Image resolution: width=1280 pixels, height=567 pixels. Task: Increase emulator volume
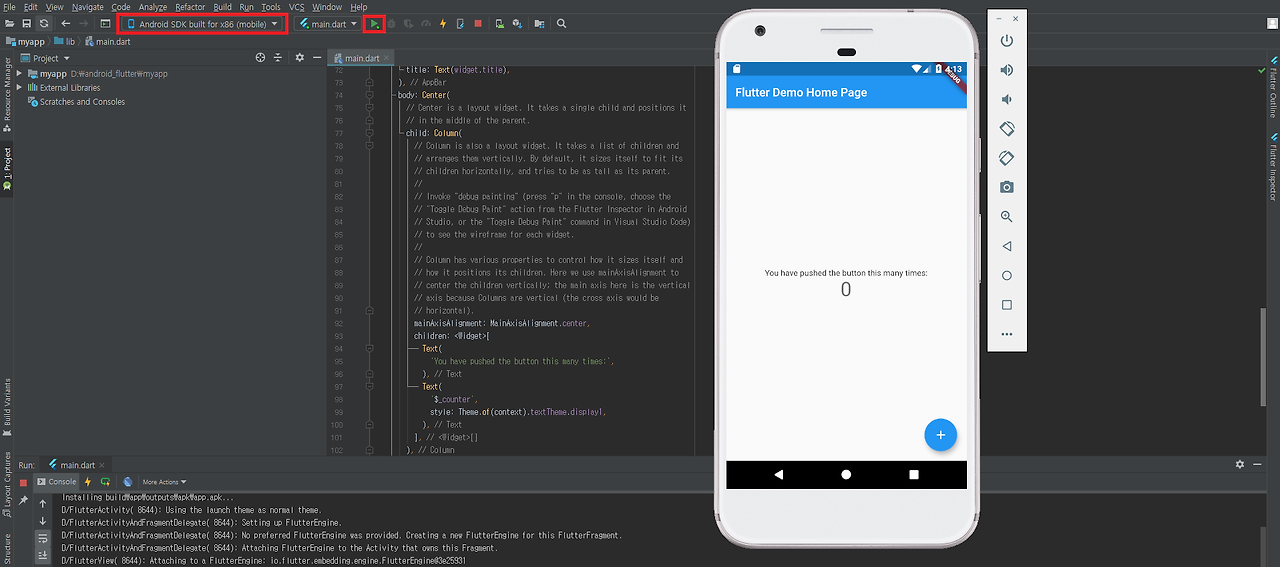(x=1007, y=70)
